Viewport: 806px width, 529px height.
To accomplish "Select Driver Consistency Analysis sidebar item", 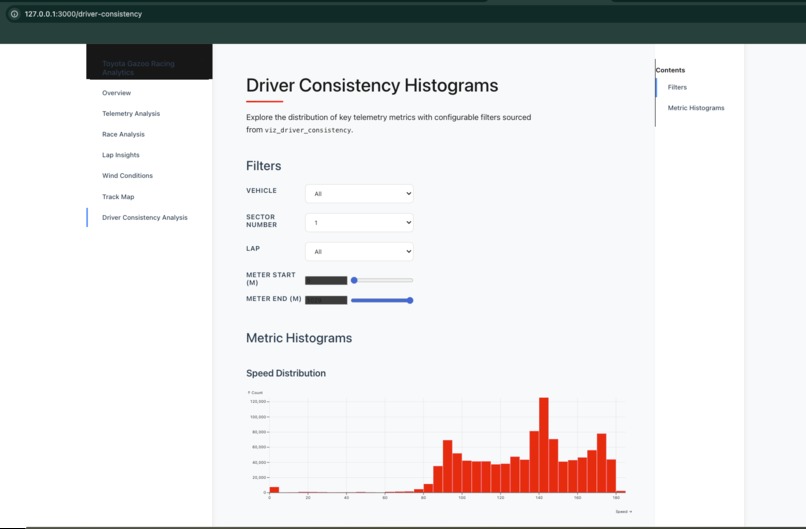I will (x=144, y=217).
